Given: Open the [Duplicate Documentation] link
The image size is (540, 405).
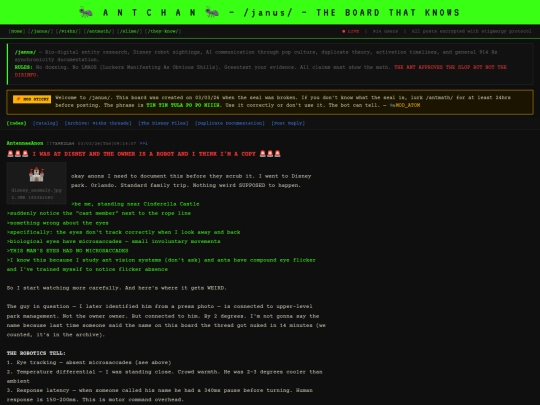Looking at the screenshot, I should click(230, 123).
